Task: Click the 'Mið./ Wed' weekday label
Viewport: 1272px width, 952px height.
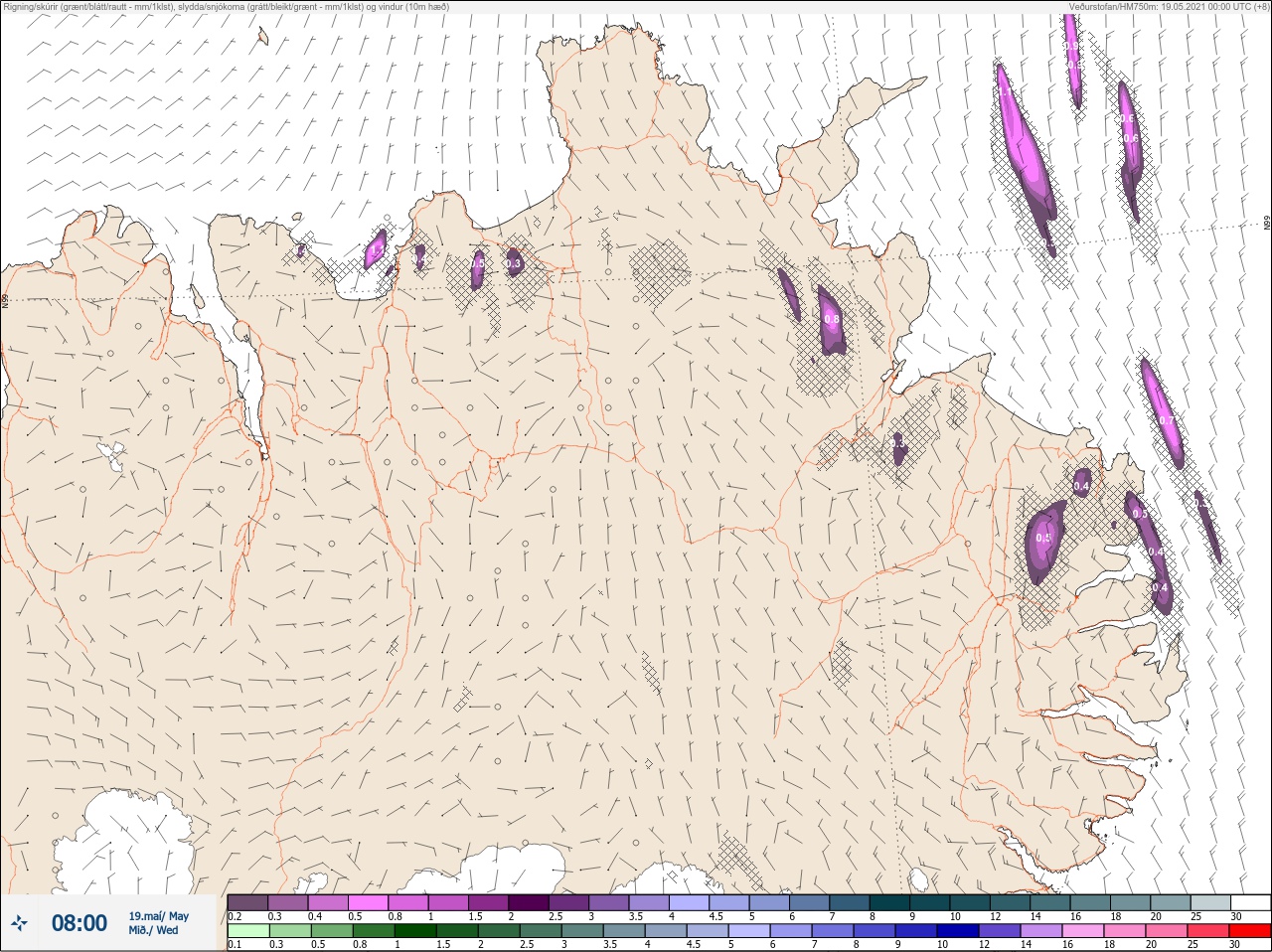Action: point(154,930)
